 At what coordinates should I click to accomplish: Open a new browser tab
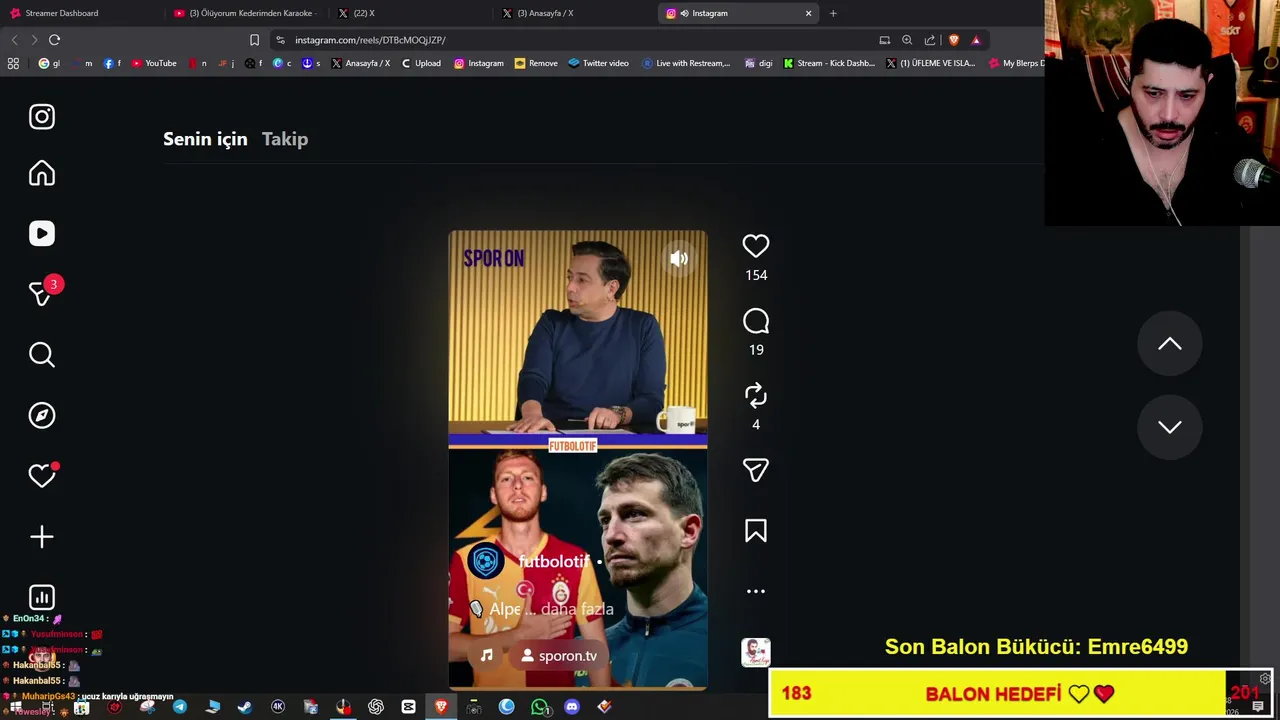(833, 13)
